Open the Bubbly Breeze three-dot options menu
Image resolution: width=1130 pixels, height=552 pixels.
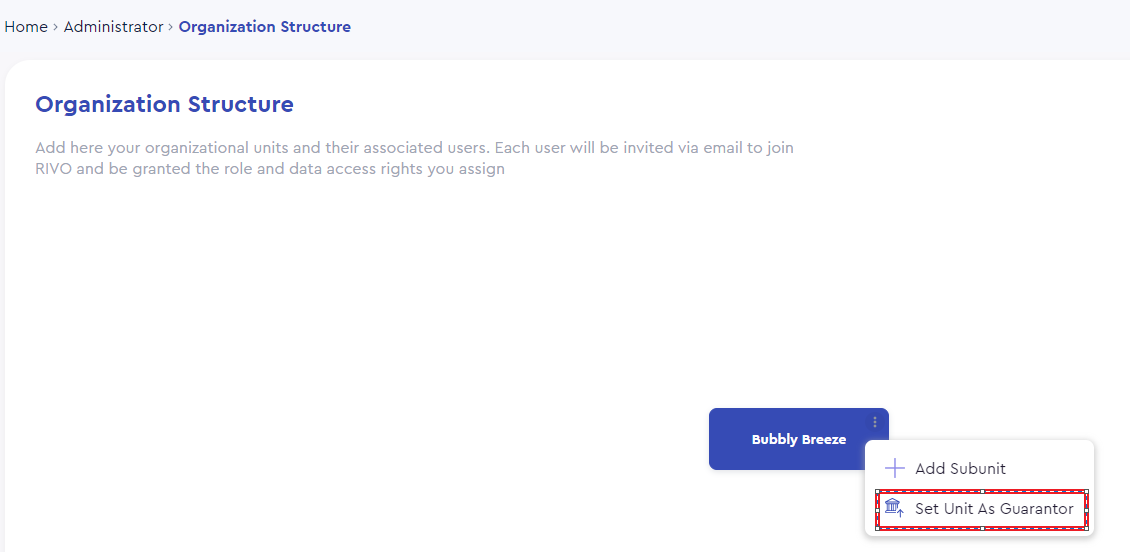(875, 422)
